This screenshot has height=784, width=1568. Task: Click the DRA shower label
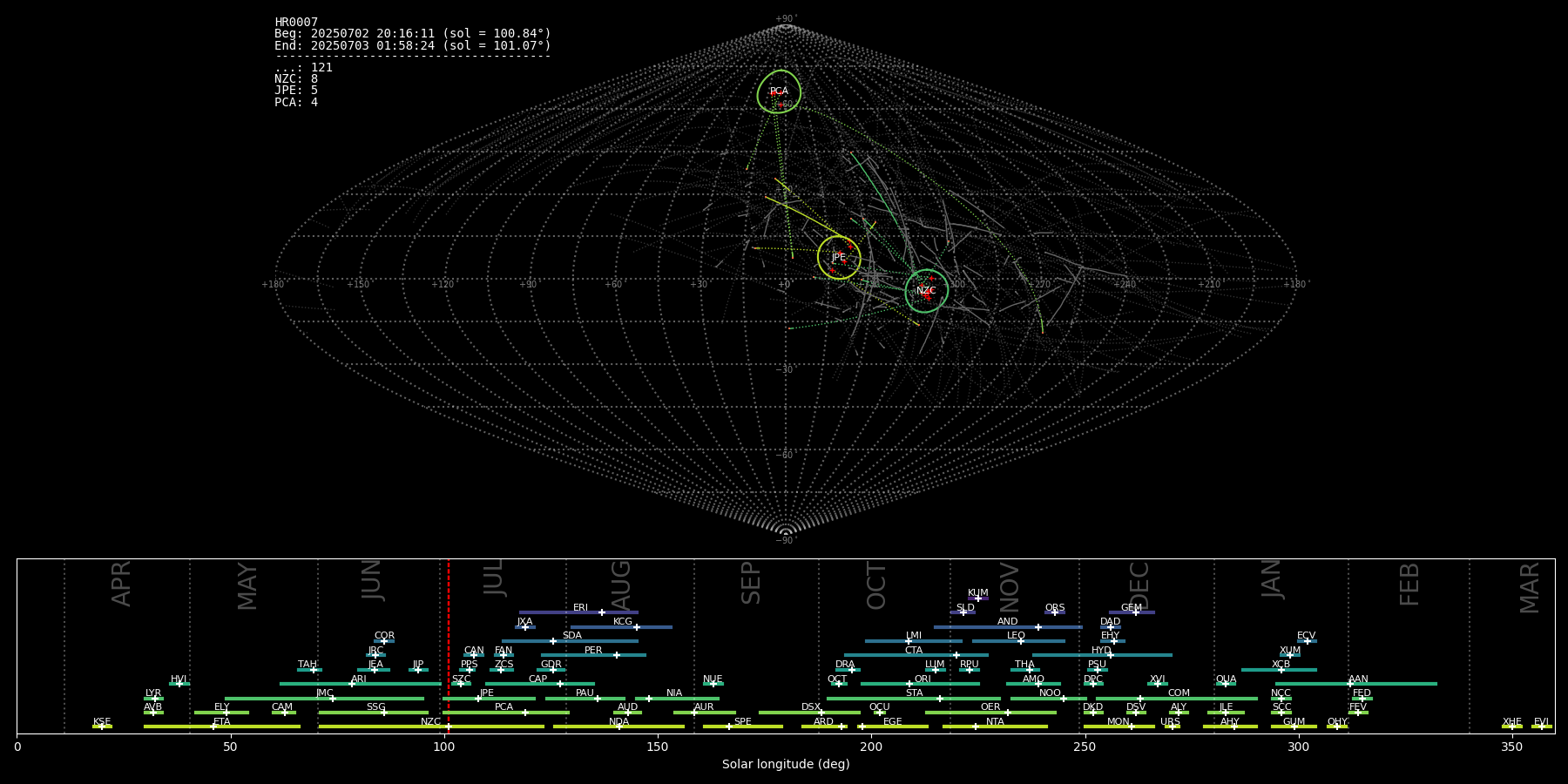click(845, 665)
